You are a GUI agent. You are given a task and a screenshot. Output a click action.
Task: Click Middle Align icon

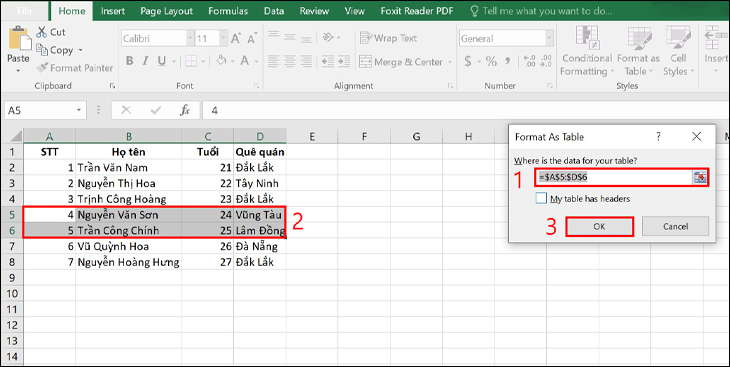[x=290, y=37]
